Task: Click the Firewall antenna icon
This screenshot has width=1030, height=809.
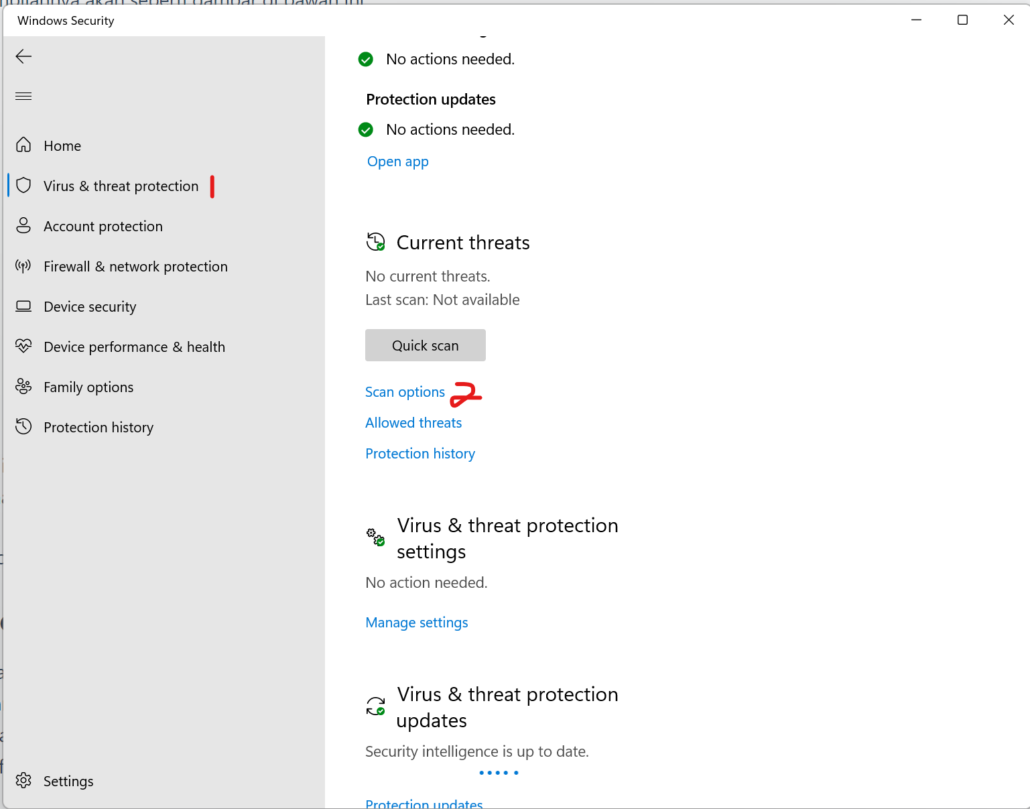Action: coord(24,266)
